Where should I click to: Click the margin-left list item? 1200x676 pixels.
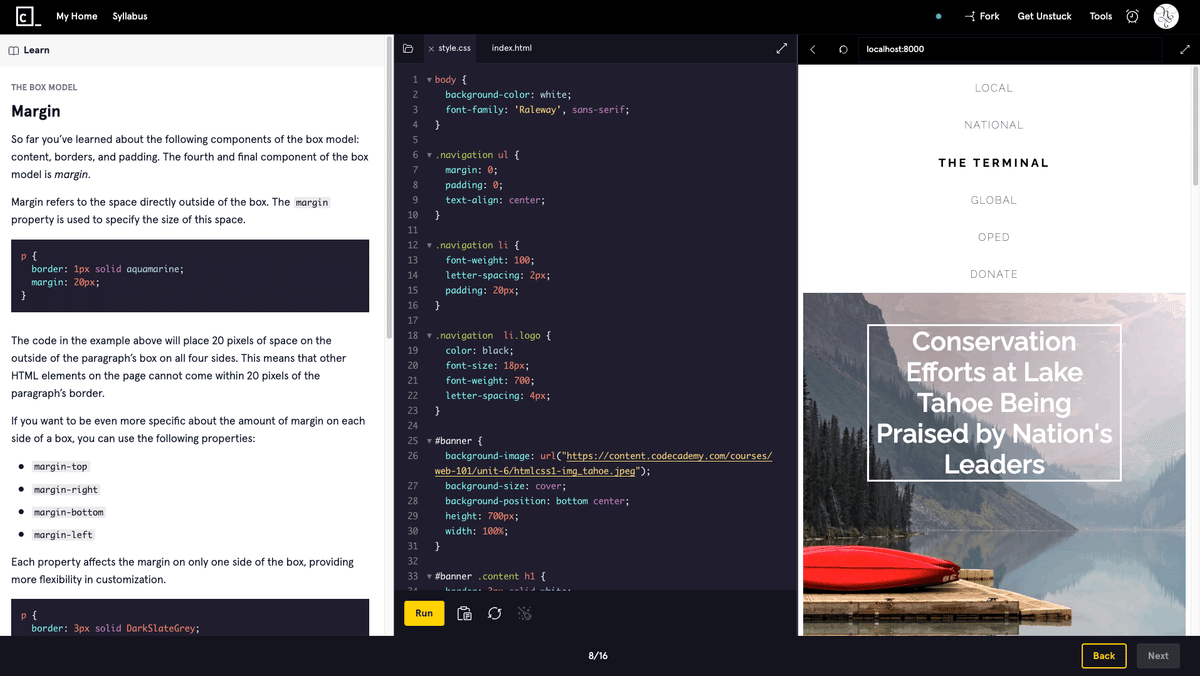coord(64,535)
